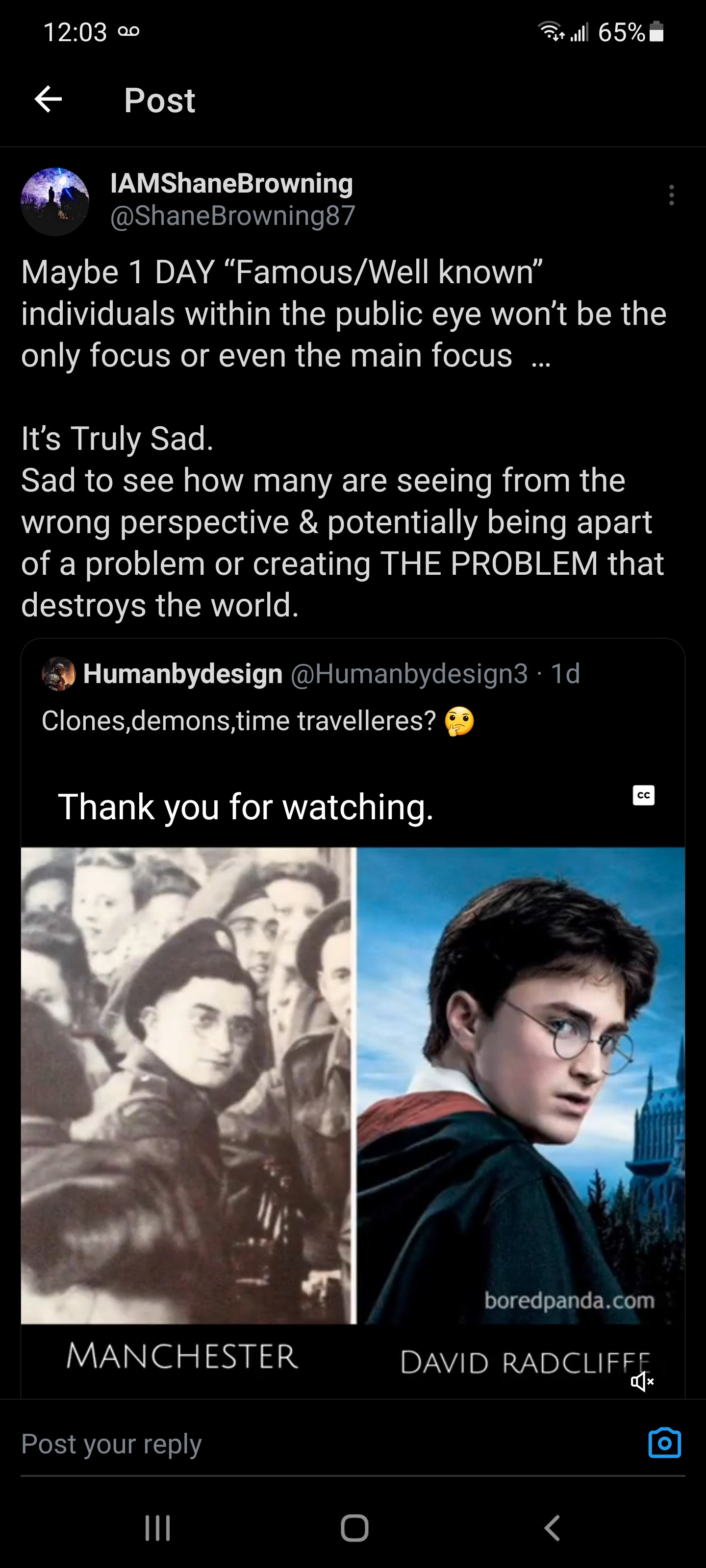Open the quoted Humanbydesign username
This screenshot has height=1568, width=706.
tap(183, 674)
